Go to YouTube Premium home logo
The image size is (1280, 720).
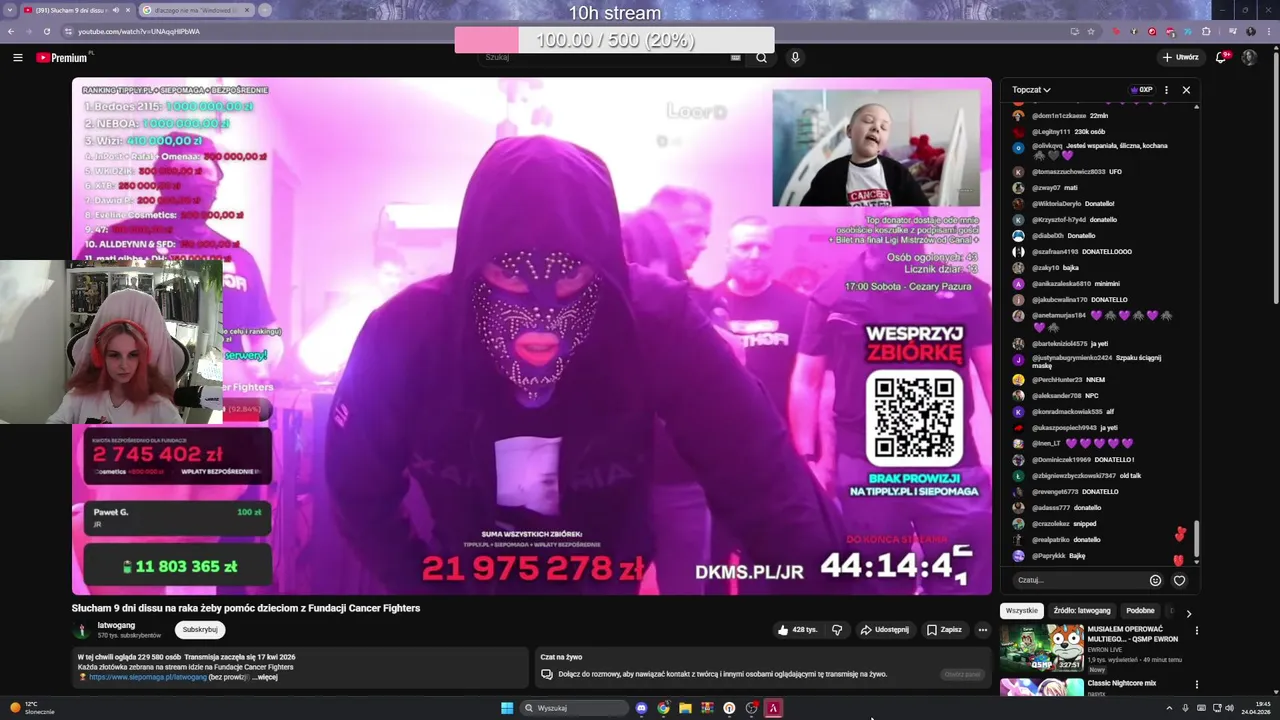64,57
